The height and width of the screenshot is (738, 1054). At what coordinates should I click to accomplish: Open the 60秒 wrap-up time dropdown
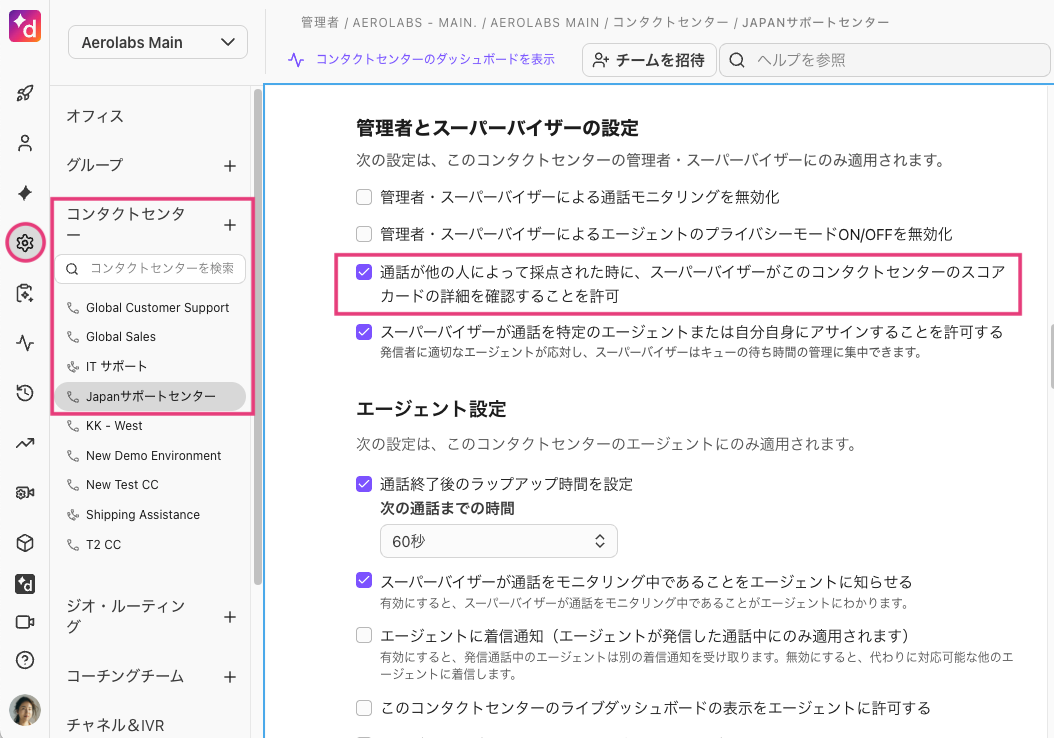(x=499, y=541)
